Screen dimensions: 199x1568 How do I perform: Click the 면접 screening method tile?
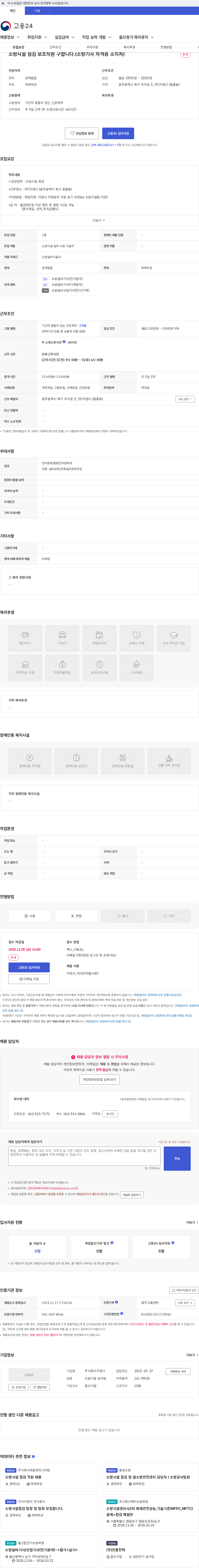(76, 916)
